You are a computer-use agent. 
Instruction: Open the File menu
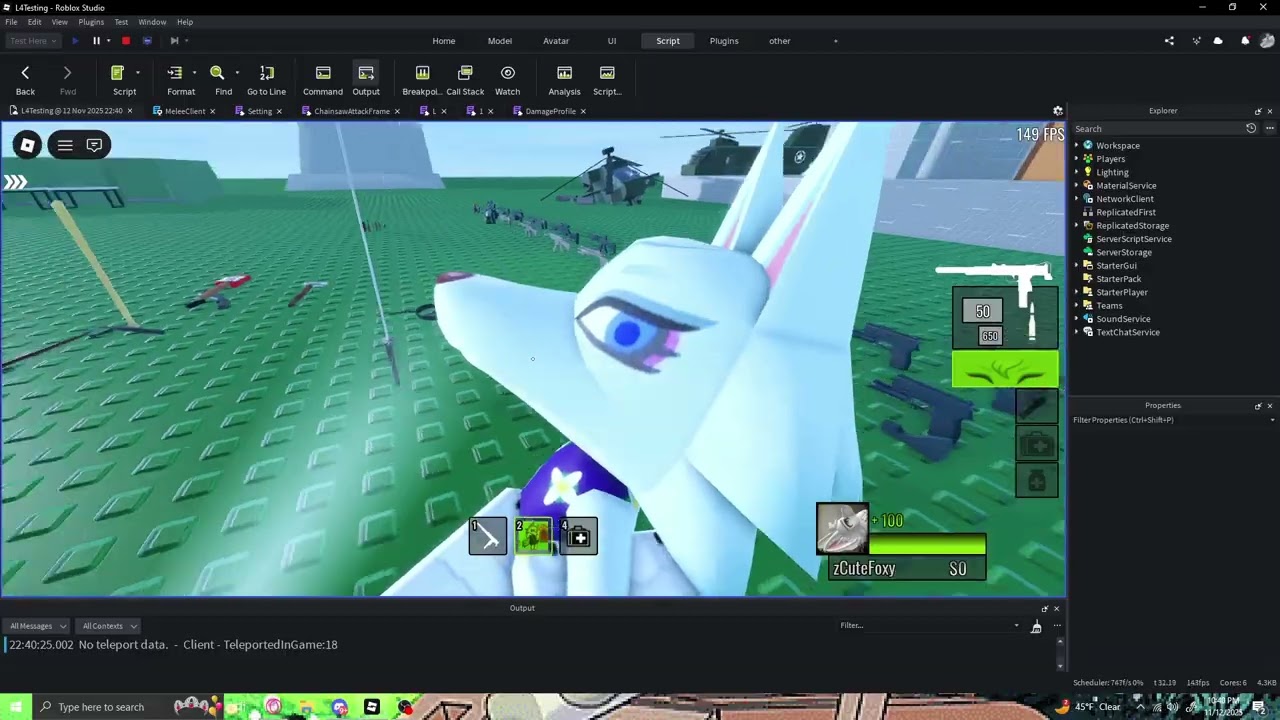(x=11, y=22)
